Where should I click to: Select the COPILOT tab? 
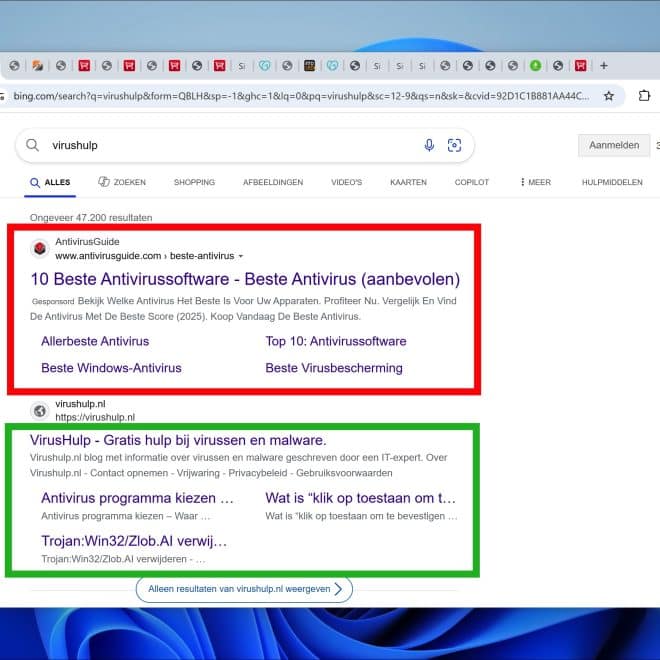coord(472,183)
